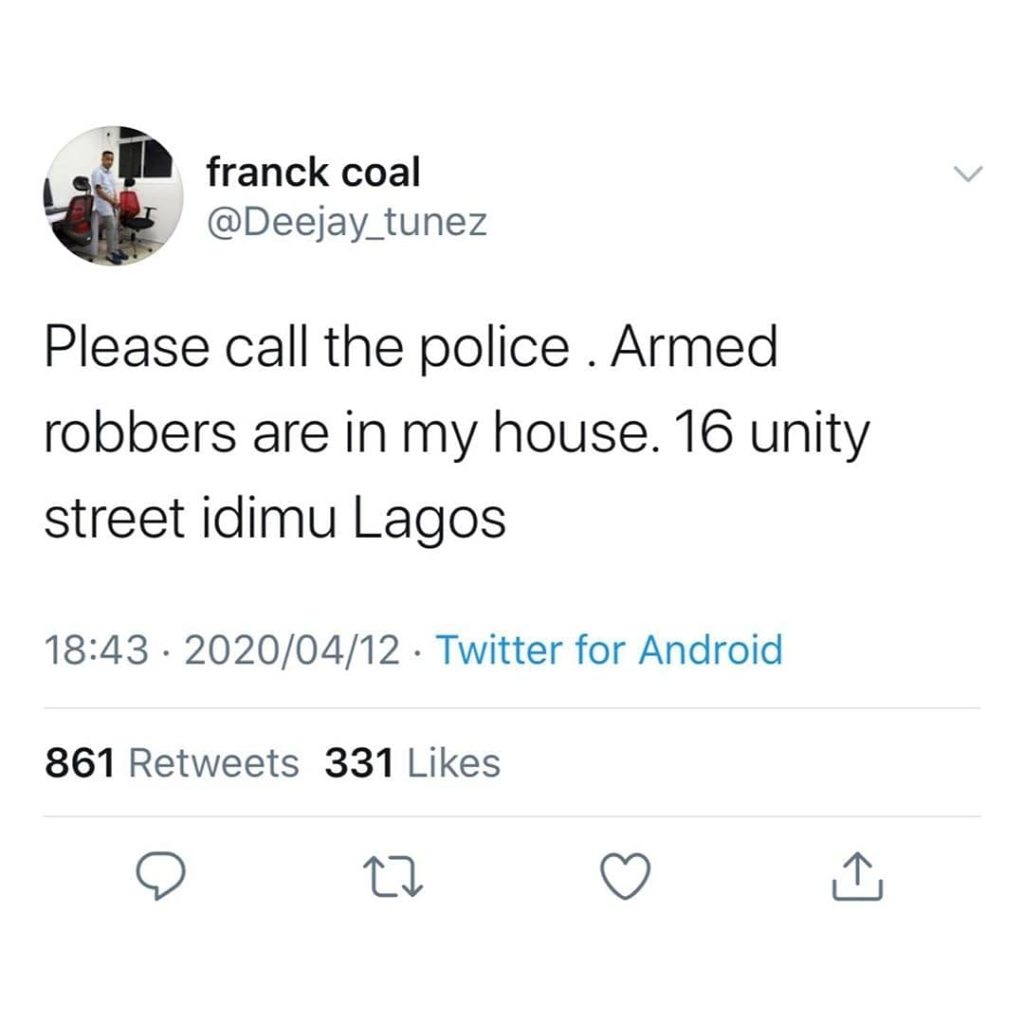This screenshot has width=1024, height=1024.
Task: View the 861 Retweets list
Action: coord(172,763)
